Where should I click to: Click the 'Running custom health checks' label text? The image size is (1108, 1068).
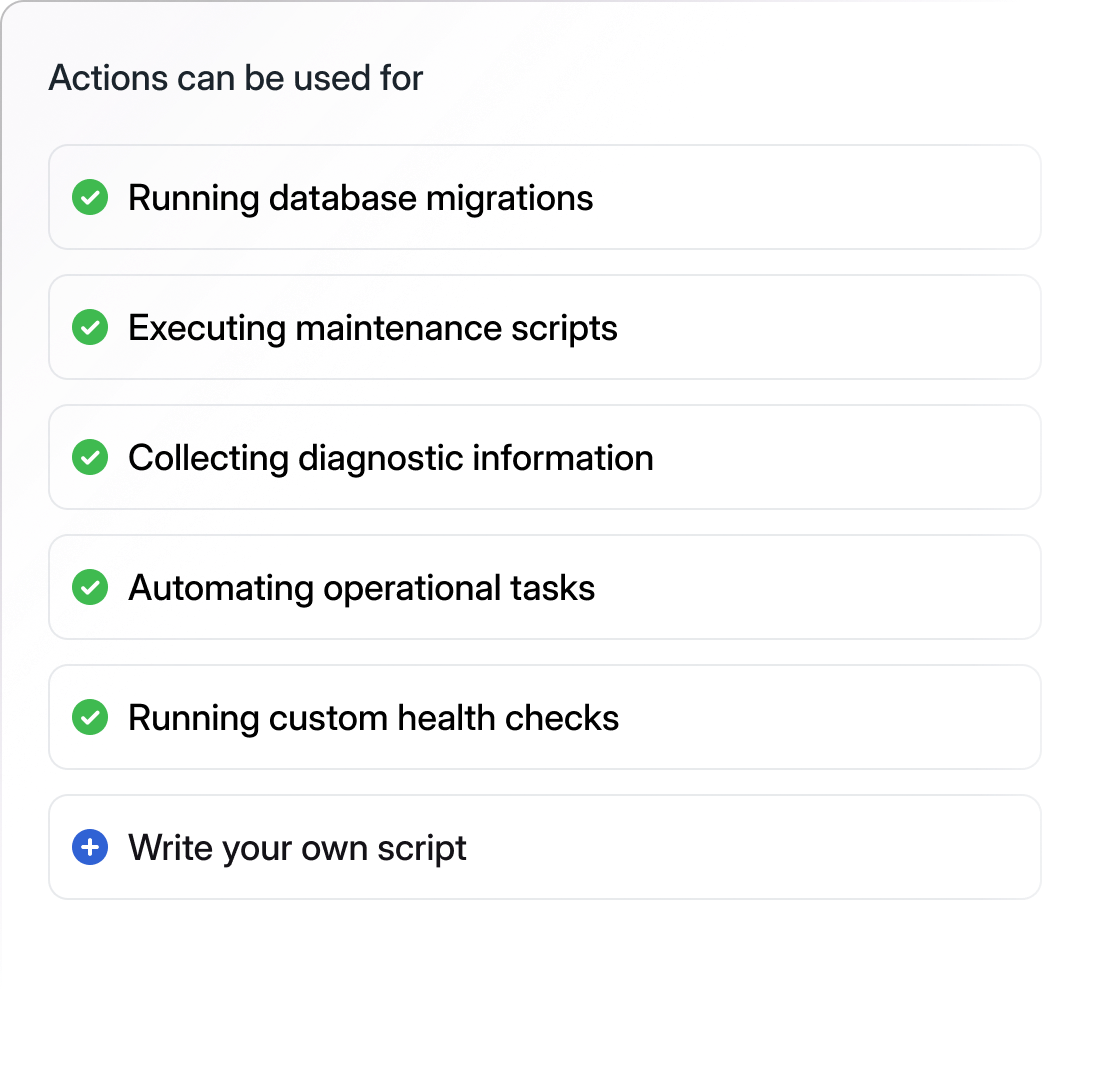(x=373, y=718)
